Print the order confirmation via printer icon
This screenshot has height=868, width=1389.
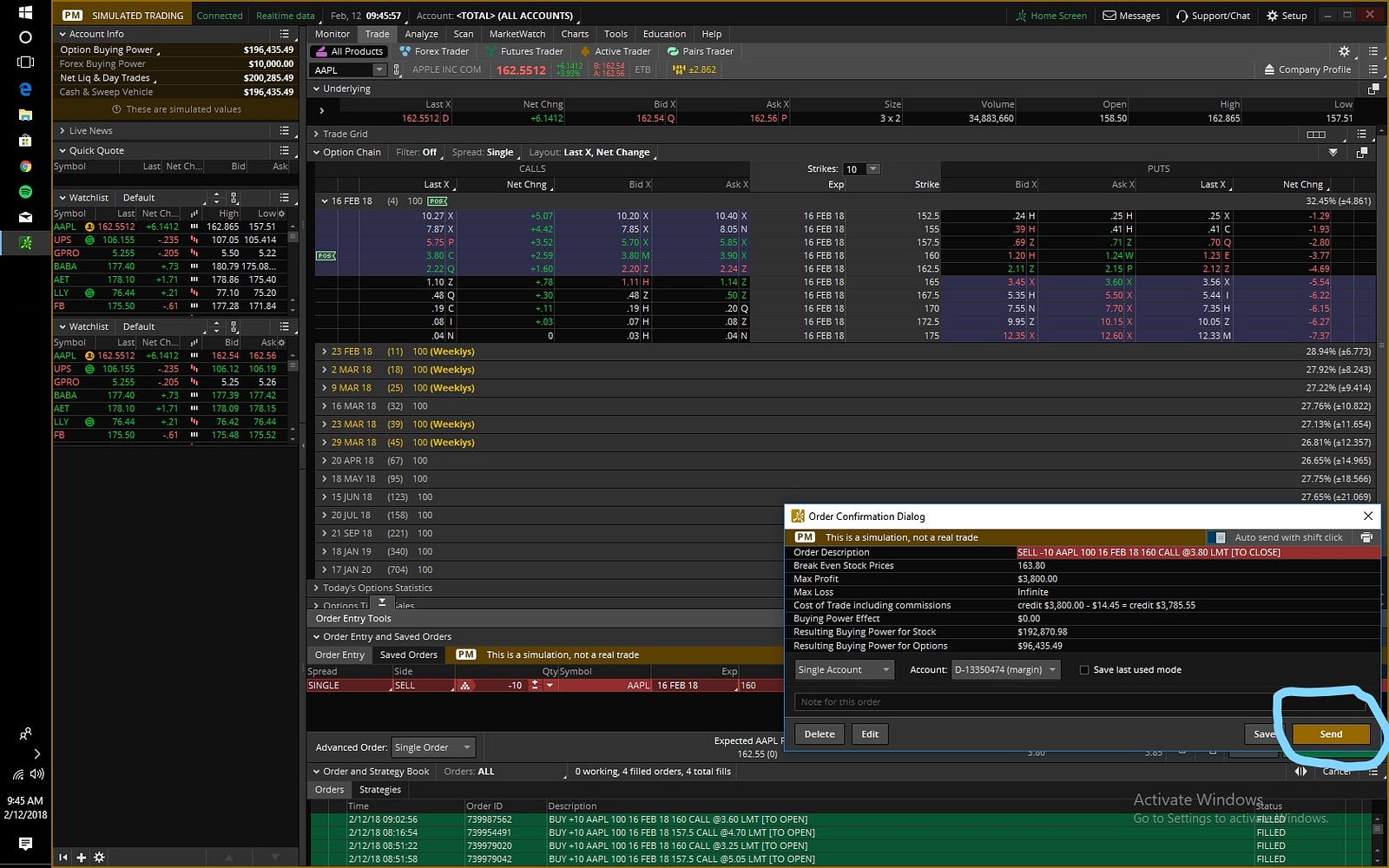pyautogui.click(x=1366, y=537)
